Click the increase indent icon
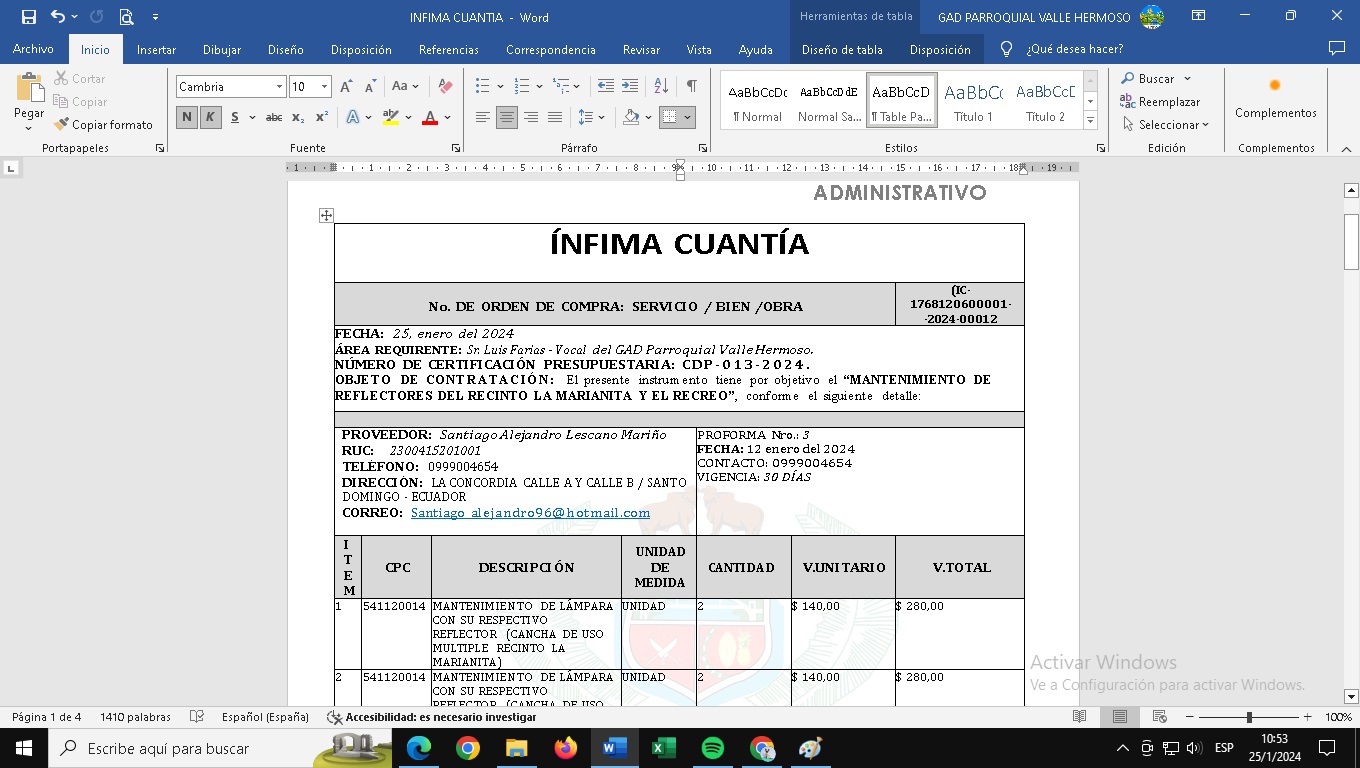This screenshot has width=1360, height=768. (629, 87)
